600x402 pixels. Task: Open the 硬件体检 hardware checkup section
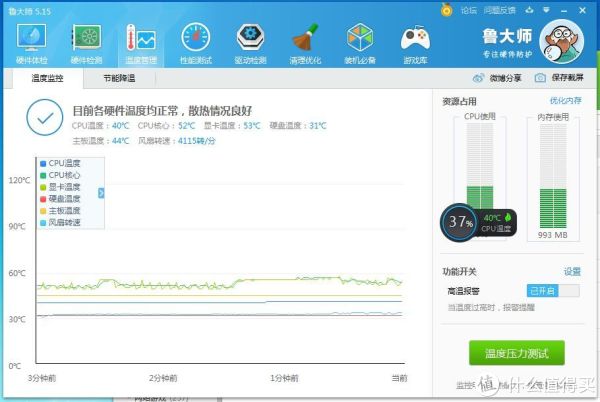point(32,43)
